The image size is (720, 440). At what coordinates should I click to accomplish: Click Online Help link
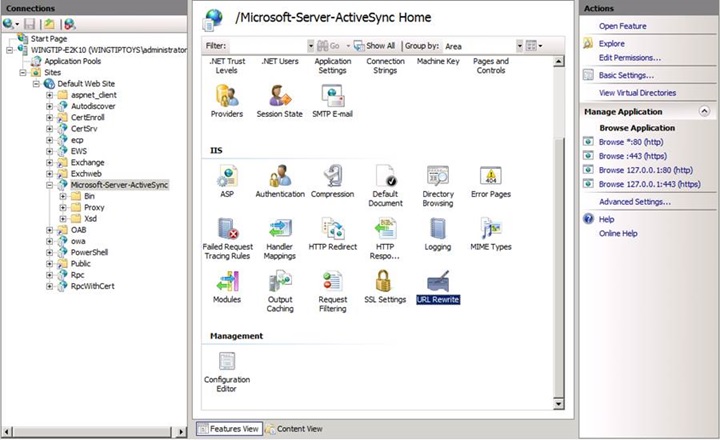[x=618, y=233]
